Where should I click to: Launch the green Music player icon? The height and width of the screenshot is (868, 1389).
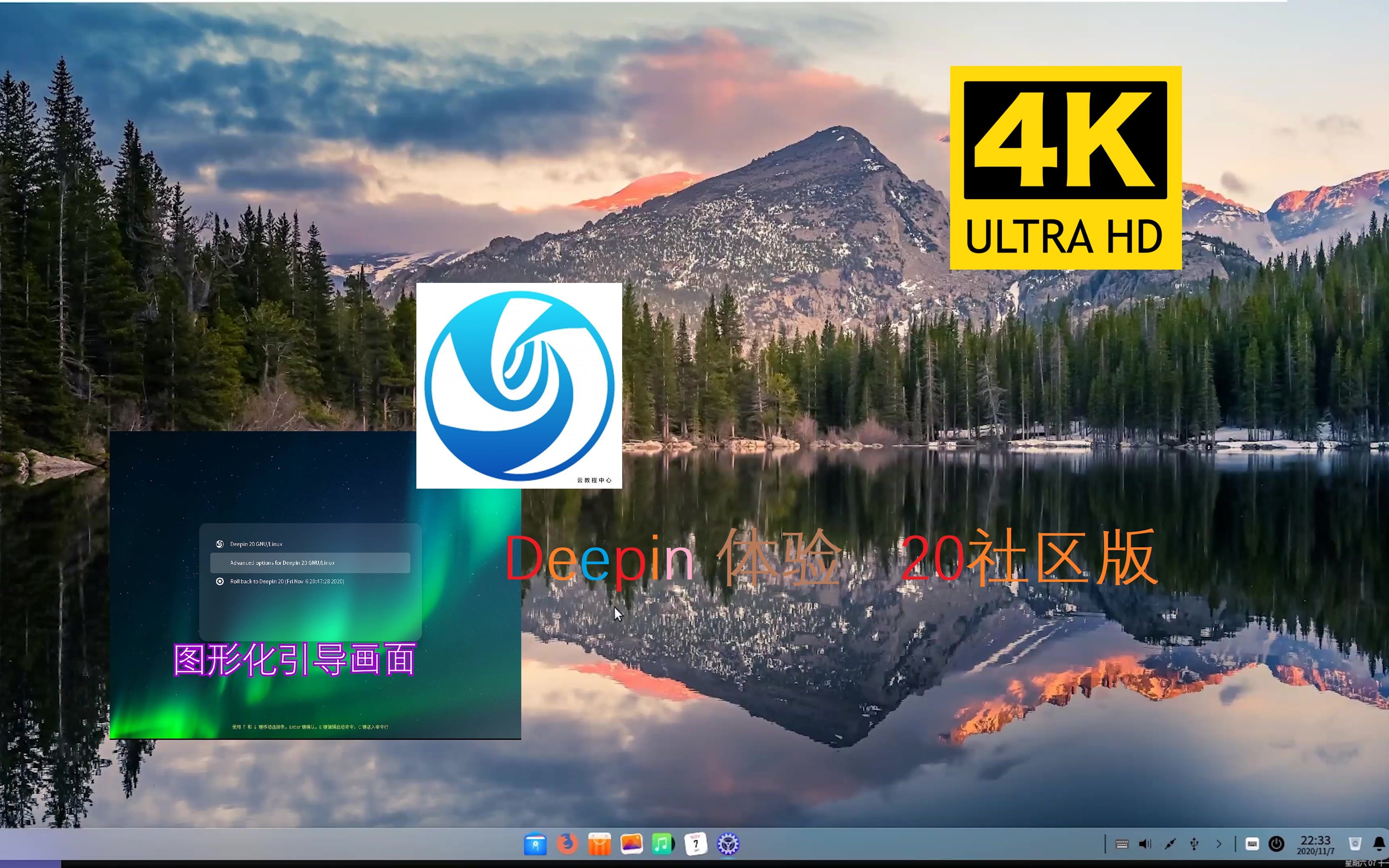click(663, 844)
